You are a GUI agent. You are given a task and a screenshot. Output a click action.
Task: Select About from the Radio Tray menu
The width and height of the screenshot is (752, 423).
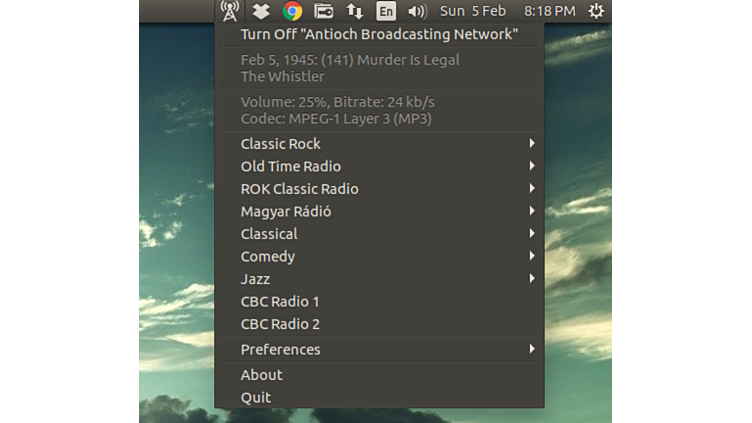[262, 375]
